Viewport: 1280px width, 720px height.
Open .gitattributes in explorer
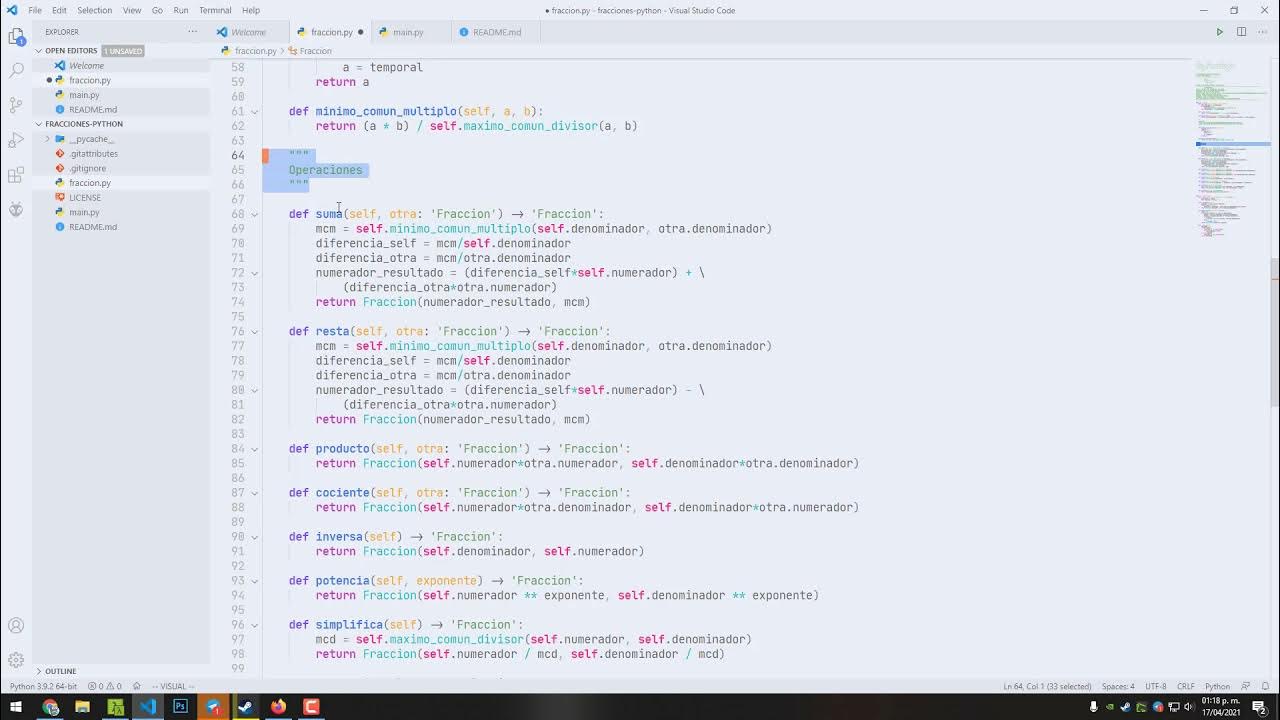94,153
